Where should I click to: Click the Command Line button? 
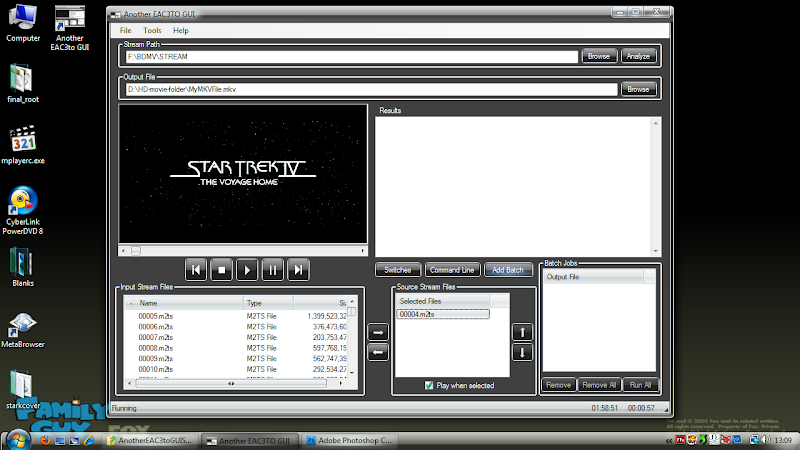452,270
